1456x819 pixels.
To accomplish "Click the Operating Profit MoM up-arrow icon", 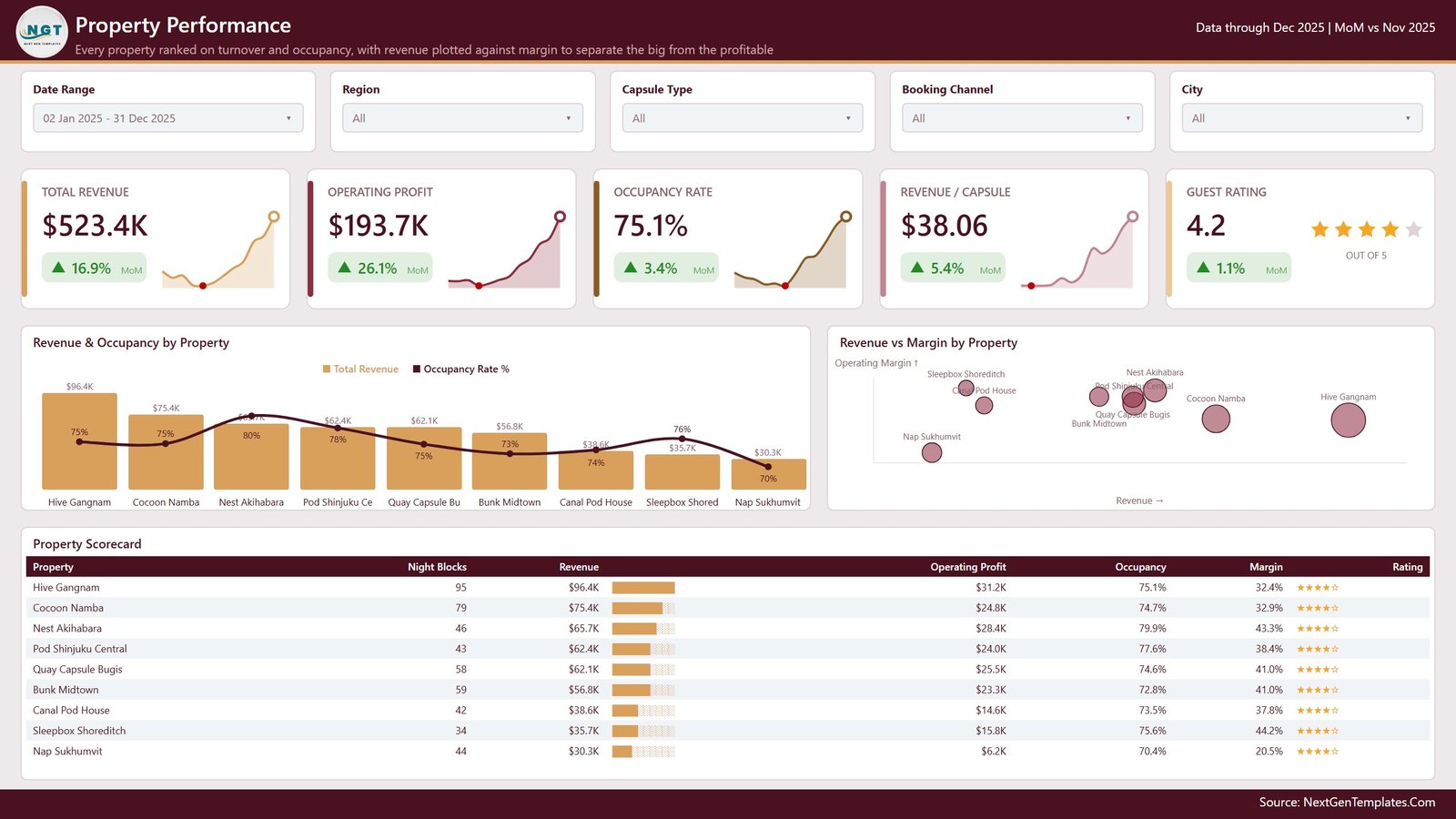I will coord(344,268).
